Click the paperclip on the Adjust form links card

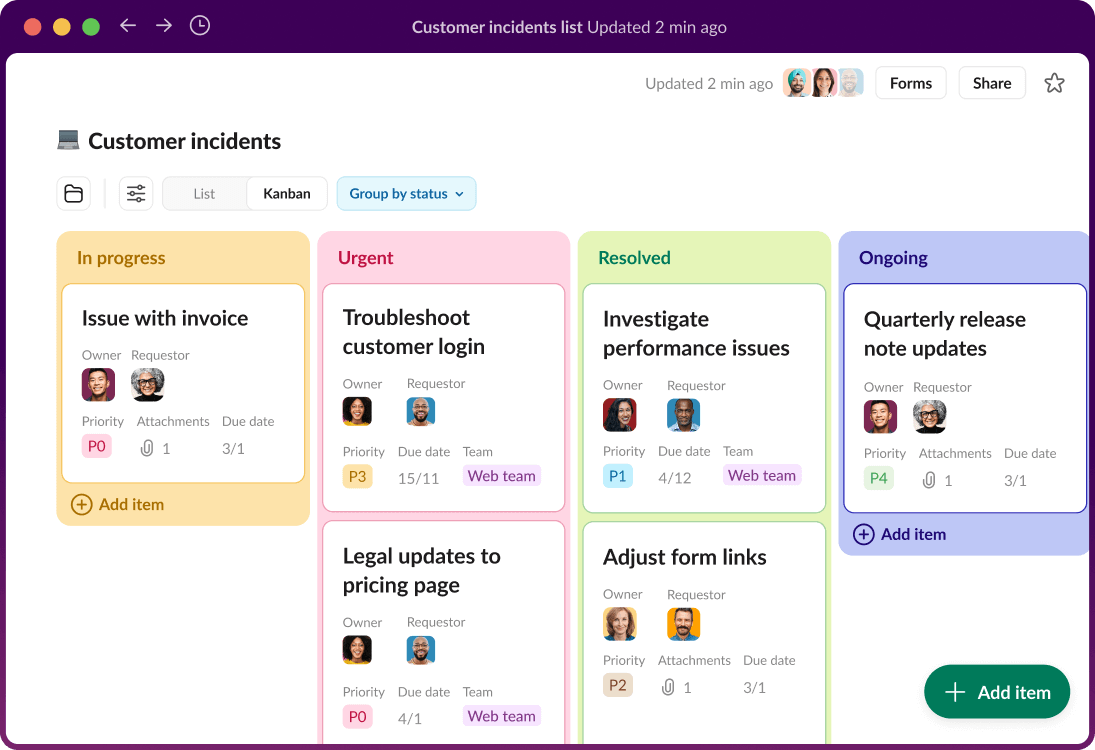[x=667, y=686]
